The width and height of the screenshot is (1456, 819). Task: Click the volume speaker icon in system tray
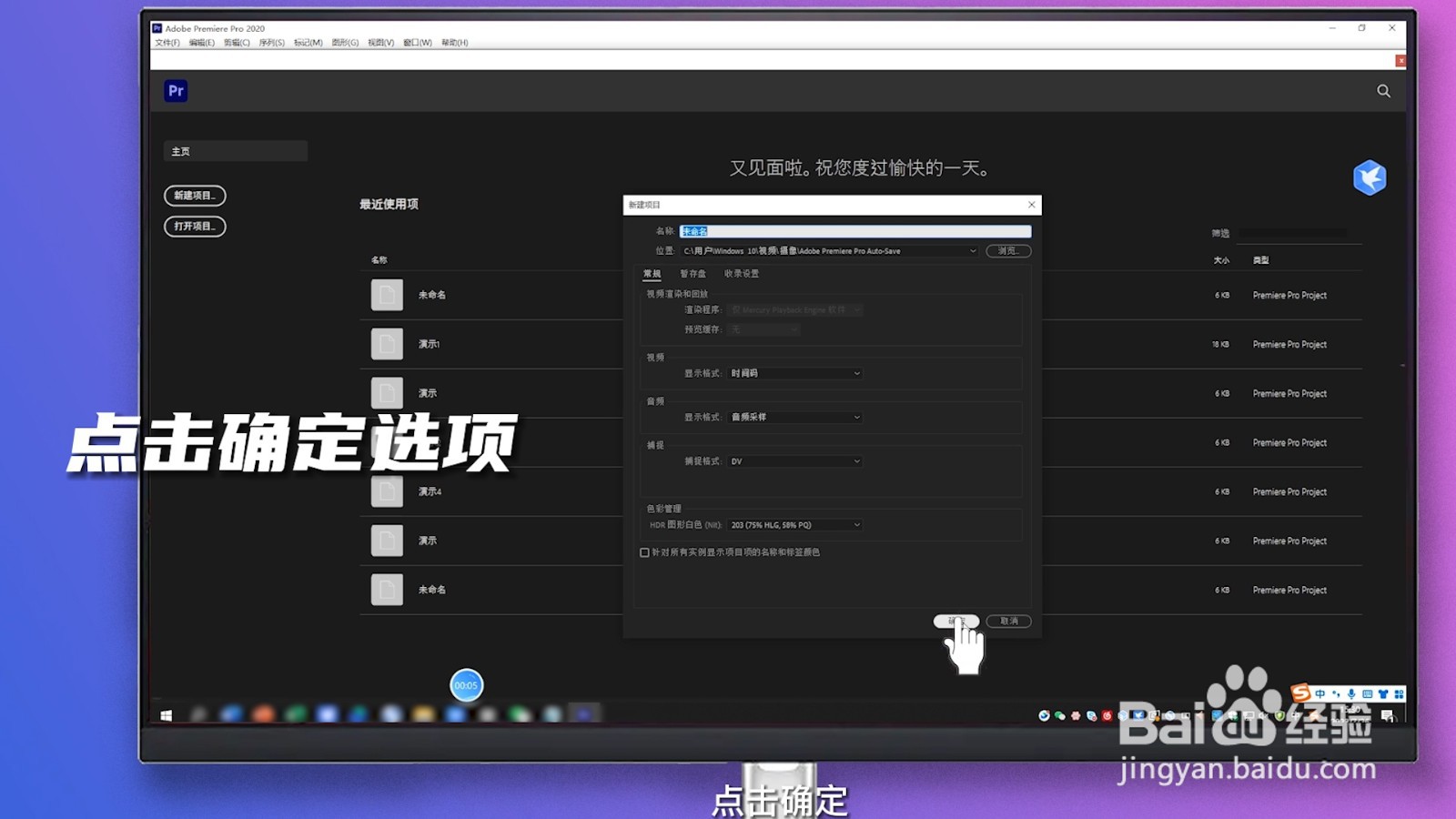point(1263,715)
